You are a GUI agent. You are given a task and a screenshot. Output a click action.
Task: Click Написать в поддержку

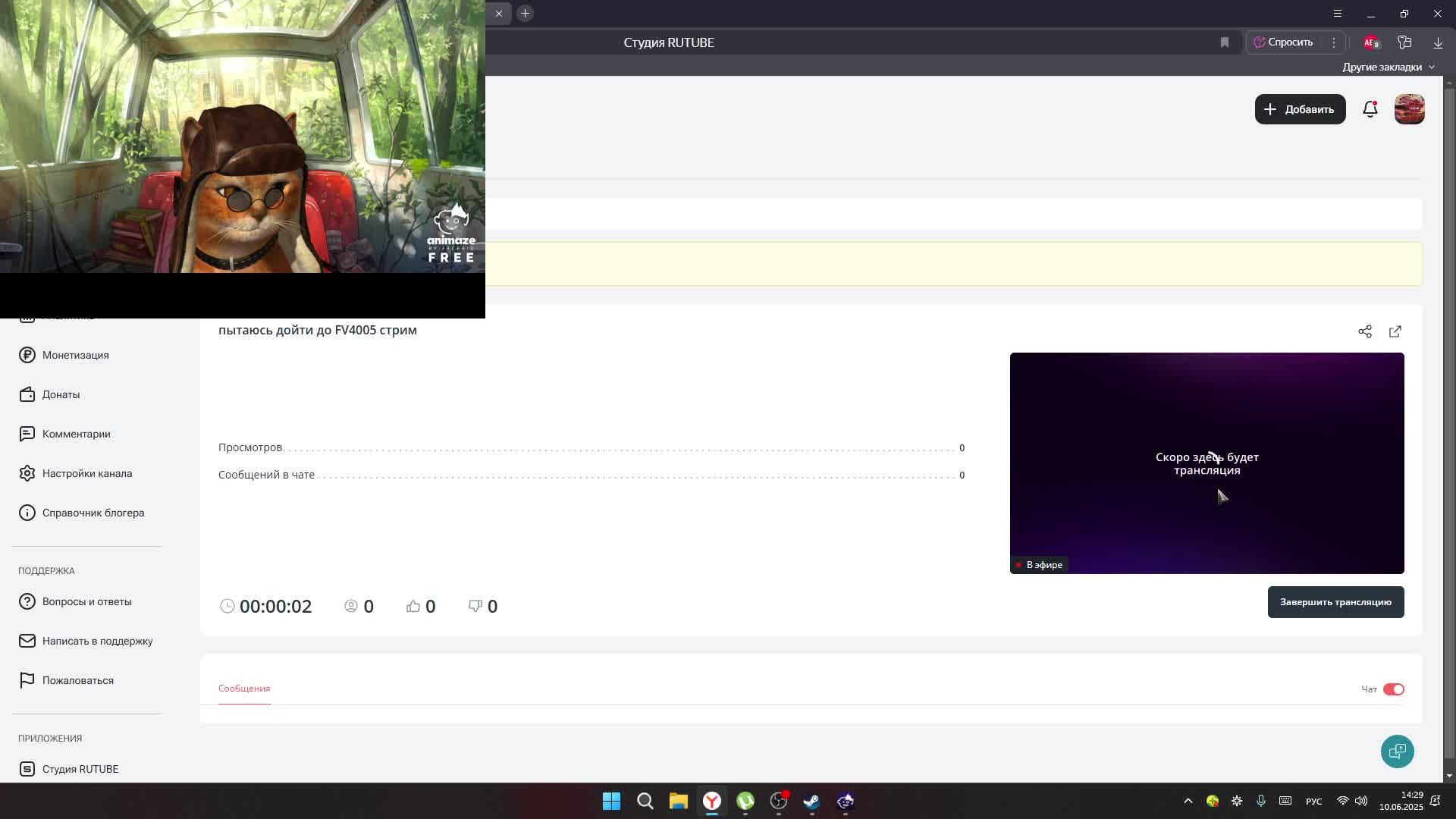pyautogui.click(x=97, y=641)
